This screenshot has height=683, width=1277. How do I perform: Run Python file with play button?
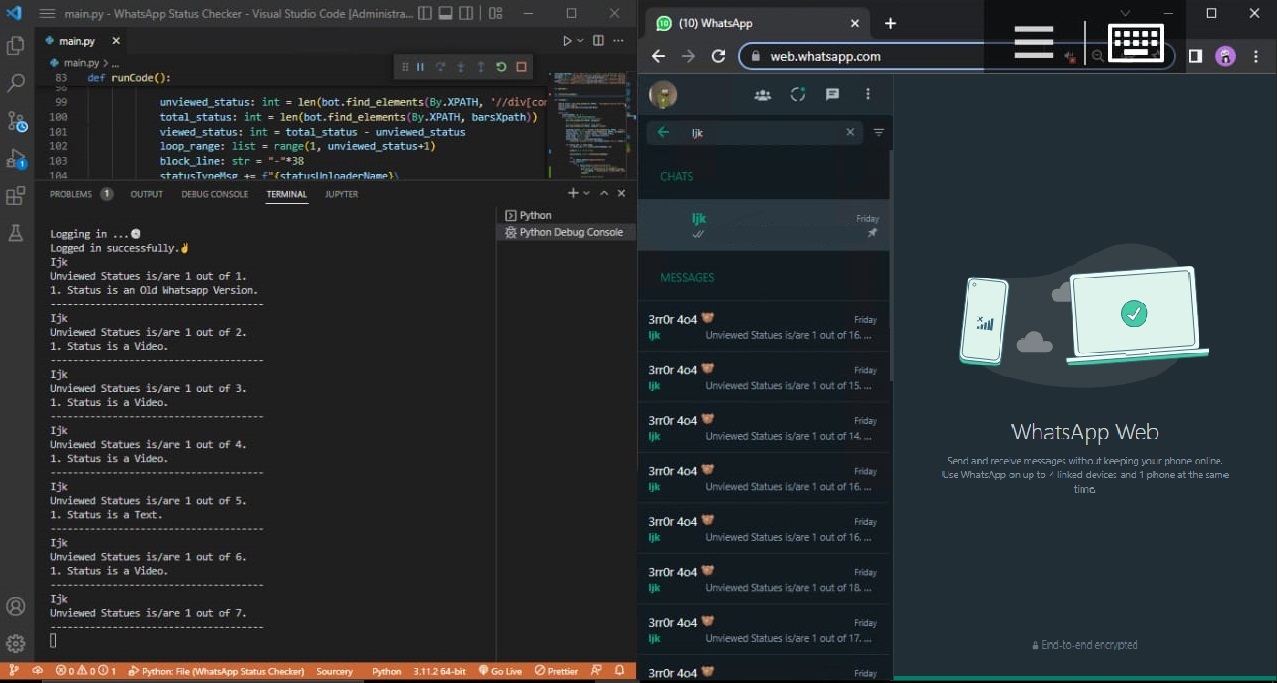(x=566, y=41)
